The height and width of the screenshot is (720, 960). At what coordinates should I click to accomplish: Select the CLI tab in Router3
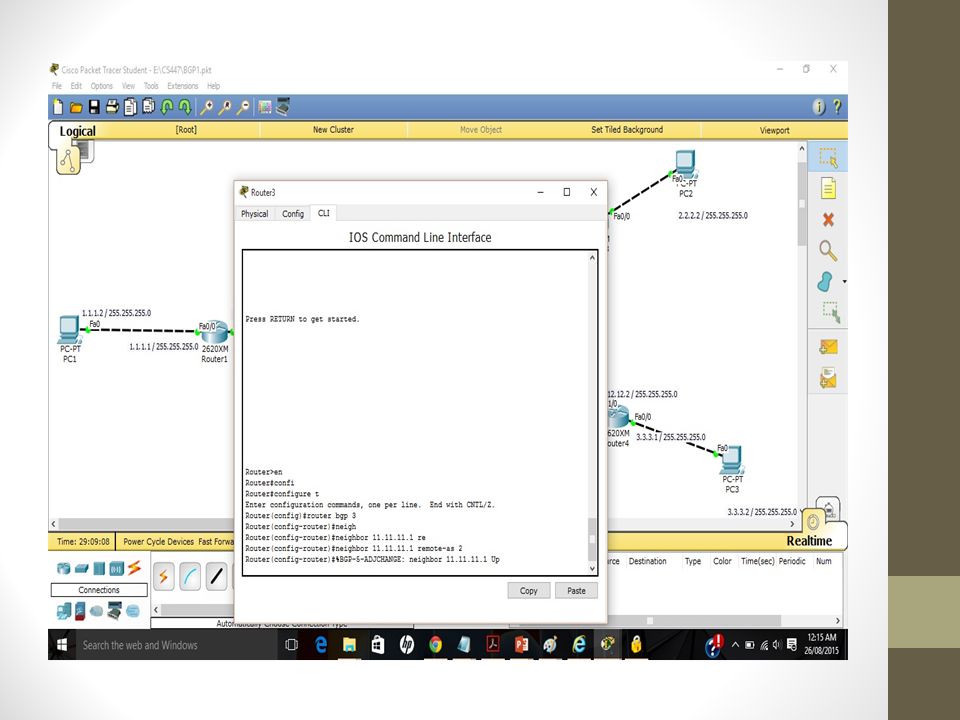coord(323,213)
